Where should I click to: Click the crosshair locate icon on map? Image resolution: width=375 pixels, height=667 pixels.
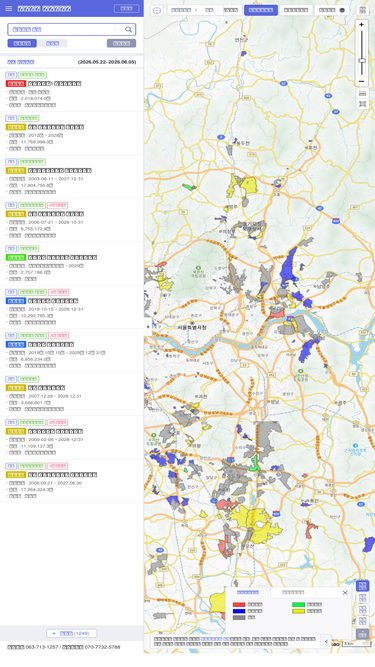click(x=156, y=11)
